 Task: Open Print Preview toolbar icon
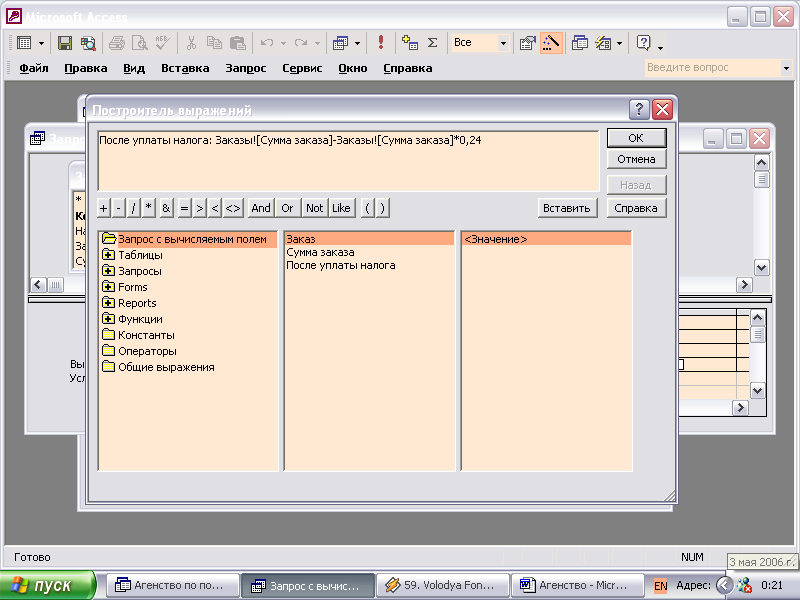click(x=139, y=43)
